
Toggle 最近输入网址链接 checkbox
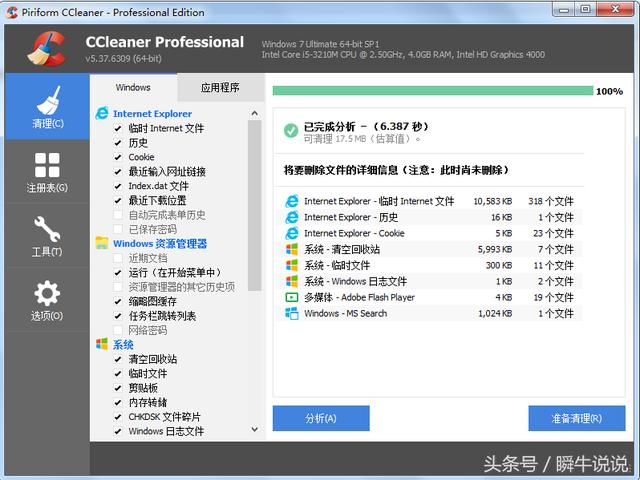pyautogui.click(x=118, y=171)
